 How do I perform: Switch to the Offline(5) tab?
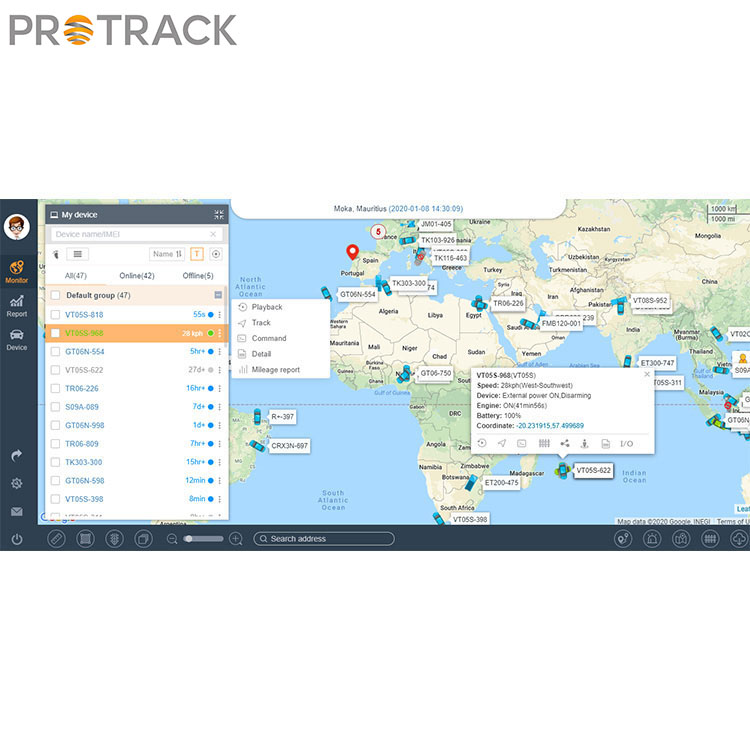click(198, 276)
